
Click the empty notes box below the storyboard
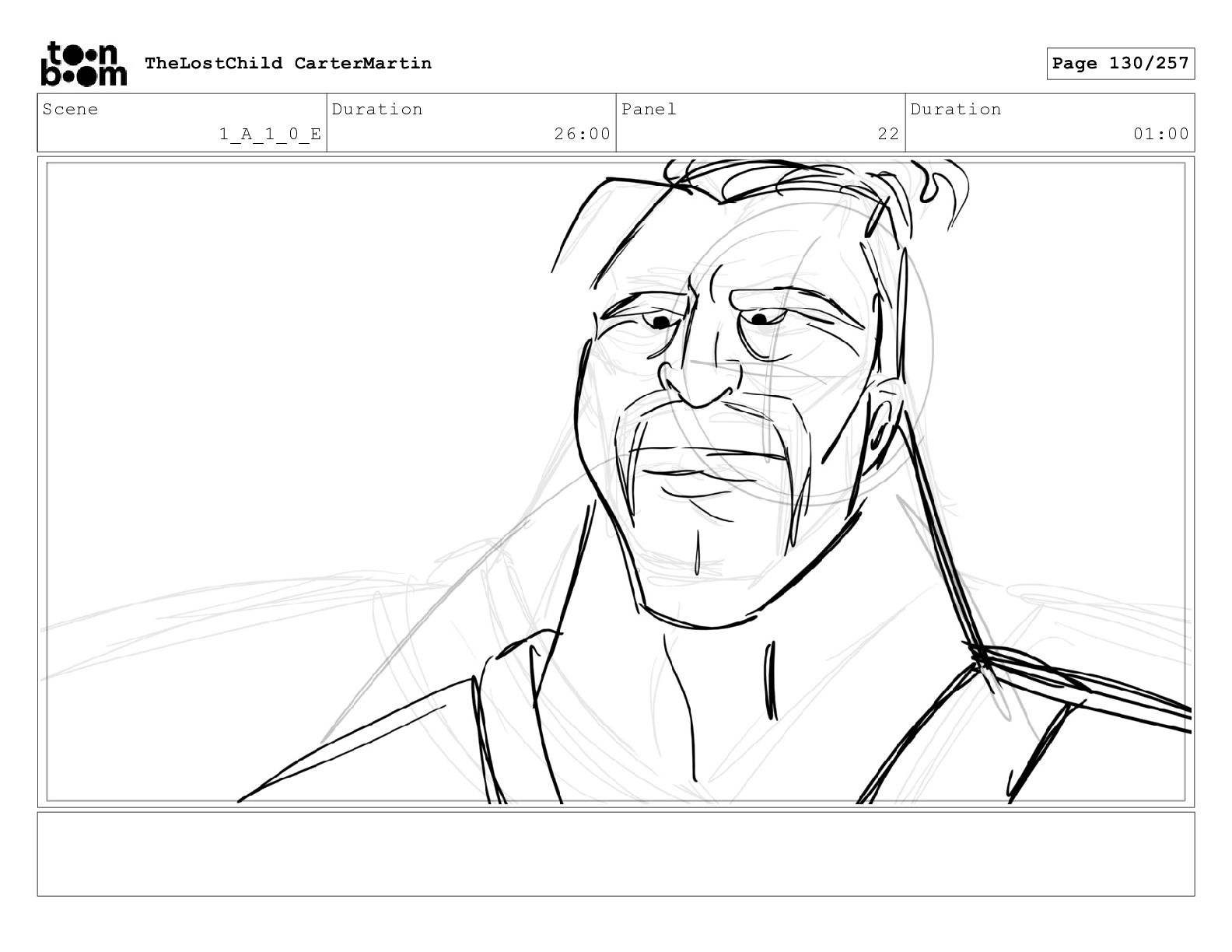point(615,854)
